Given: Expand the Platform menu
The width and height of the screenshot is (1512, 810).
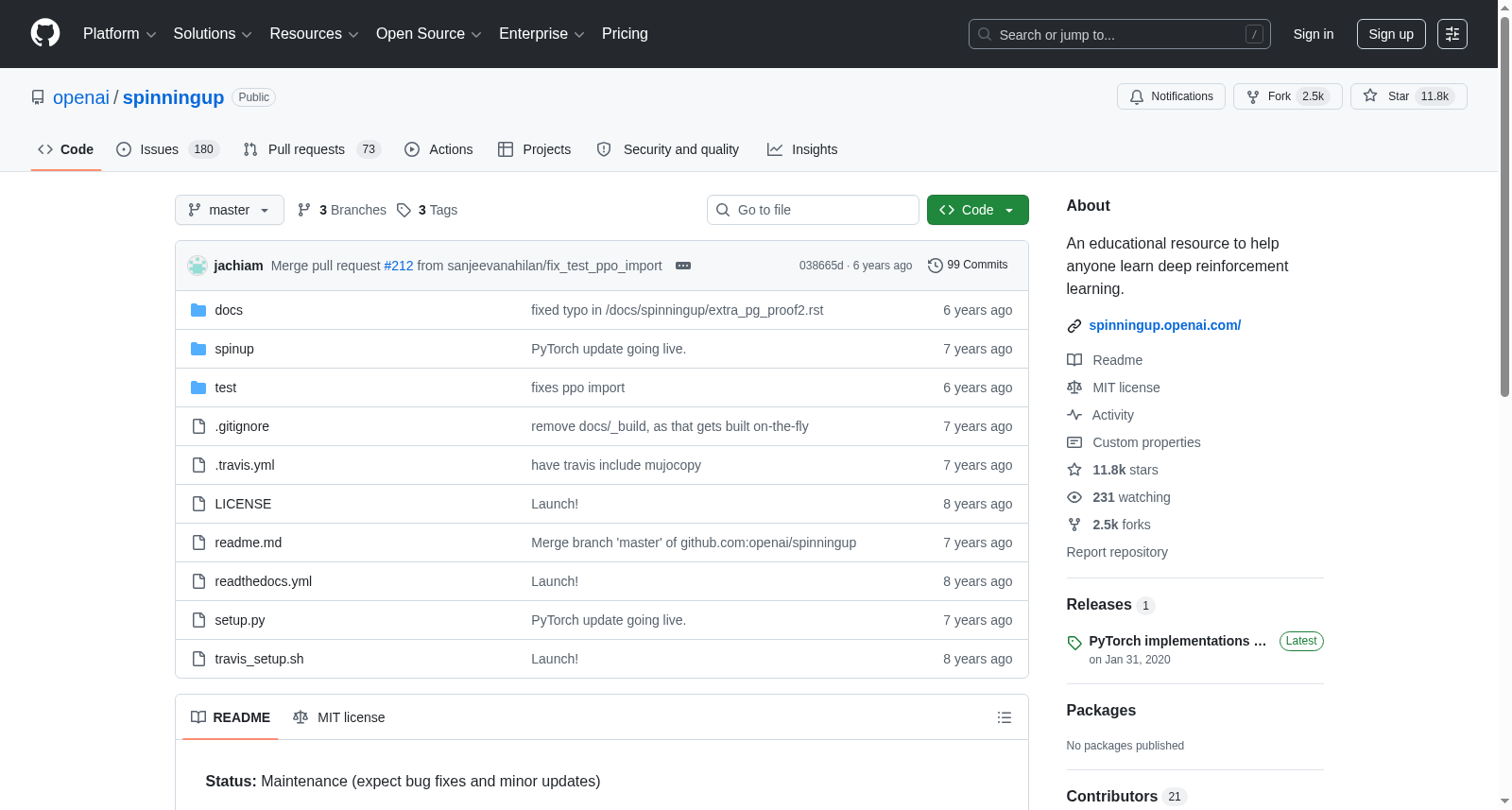Looking at the screenshot, I should pyautogui.click(x=120, y=34).
